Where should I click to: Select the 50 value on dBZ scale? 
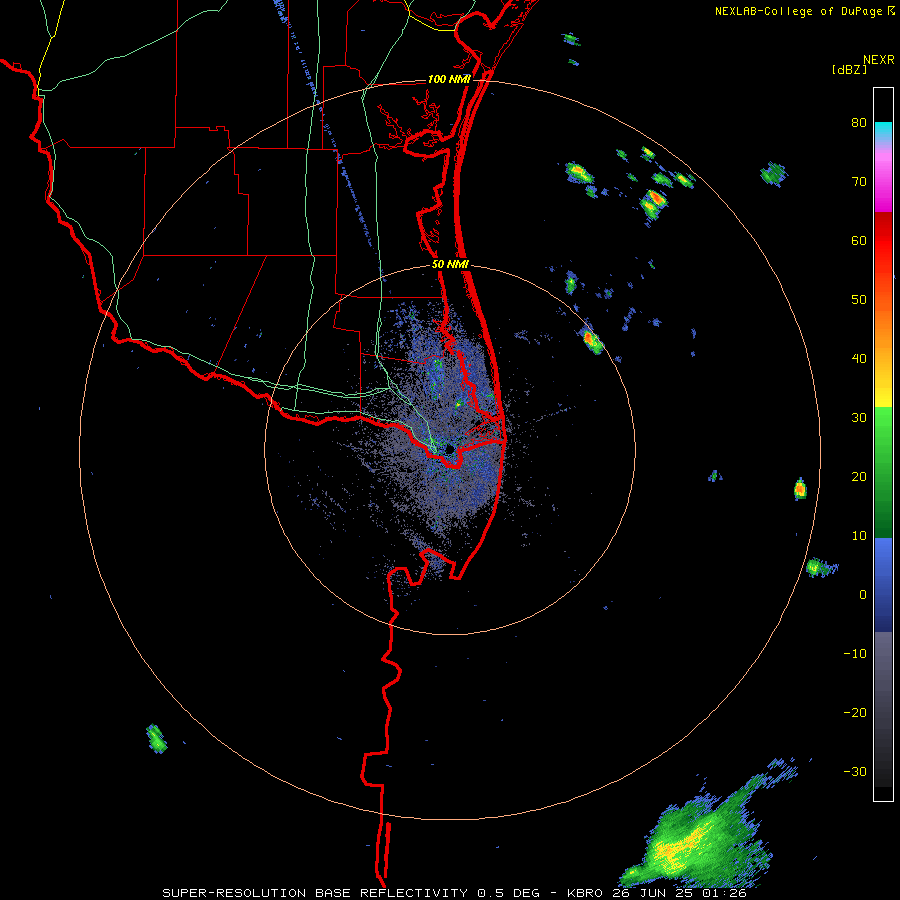(x=859, y=300)
